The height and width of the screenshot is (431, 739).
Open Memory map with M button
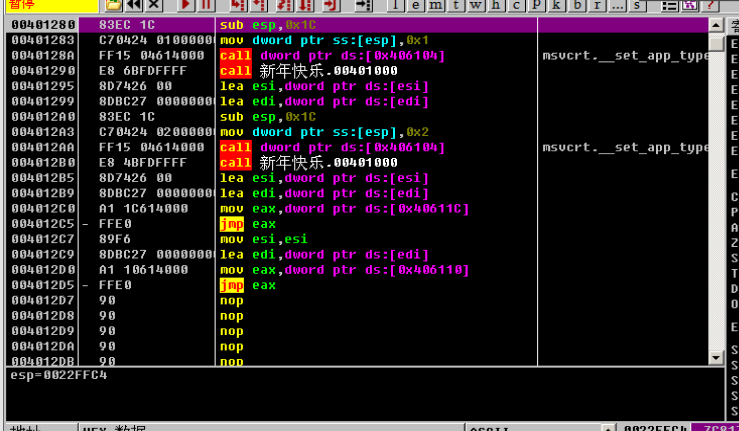(434, 6)
